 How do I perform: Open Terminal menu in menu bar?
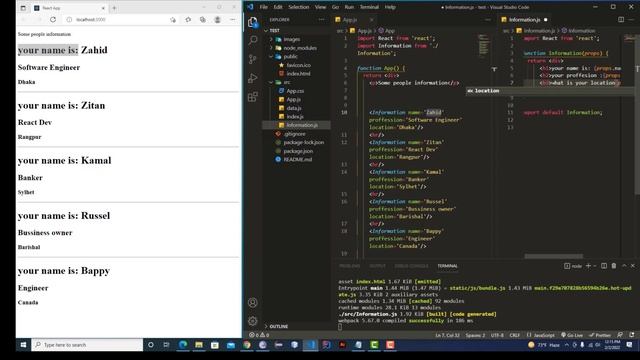tap(369, 7)
